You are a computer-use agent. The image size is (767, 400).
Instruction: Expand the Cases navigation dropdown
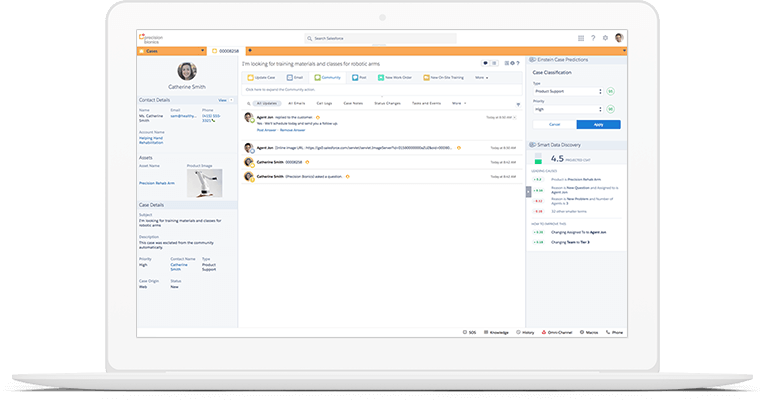tap(203, 50)
